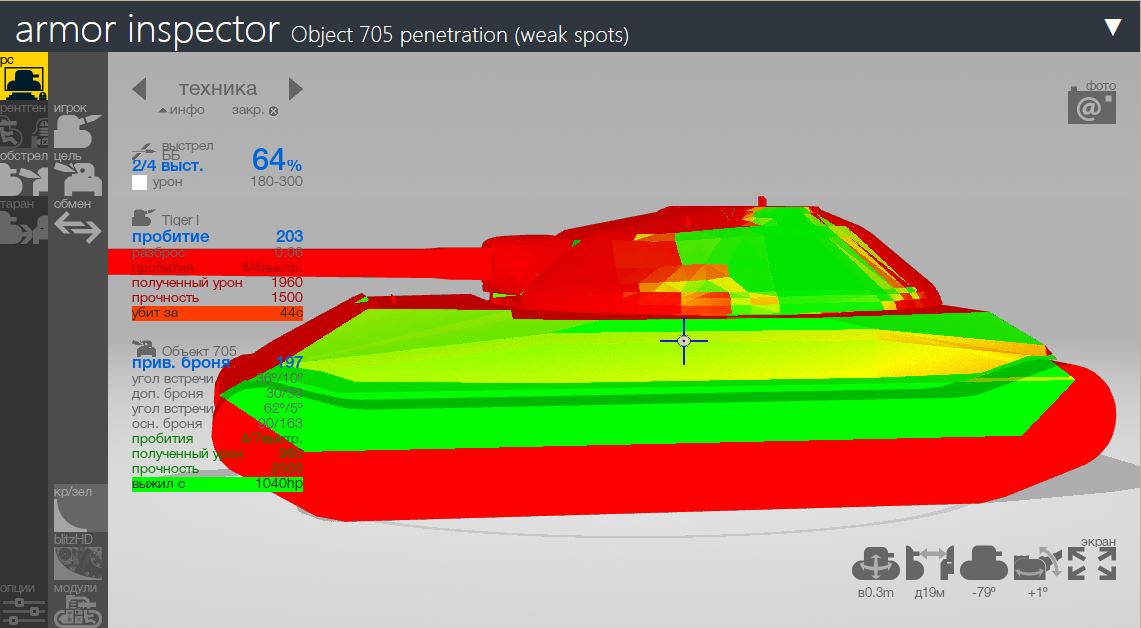This screenshot has height=628, width=1141.
Task: Click the полученный урон 1960 row
Action: point(218,282)
